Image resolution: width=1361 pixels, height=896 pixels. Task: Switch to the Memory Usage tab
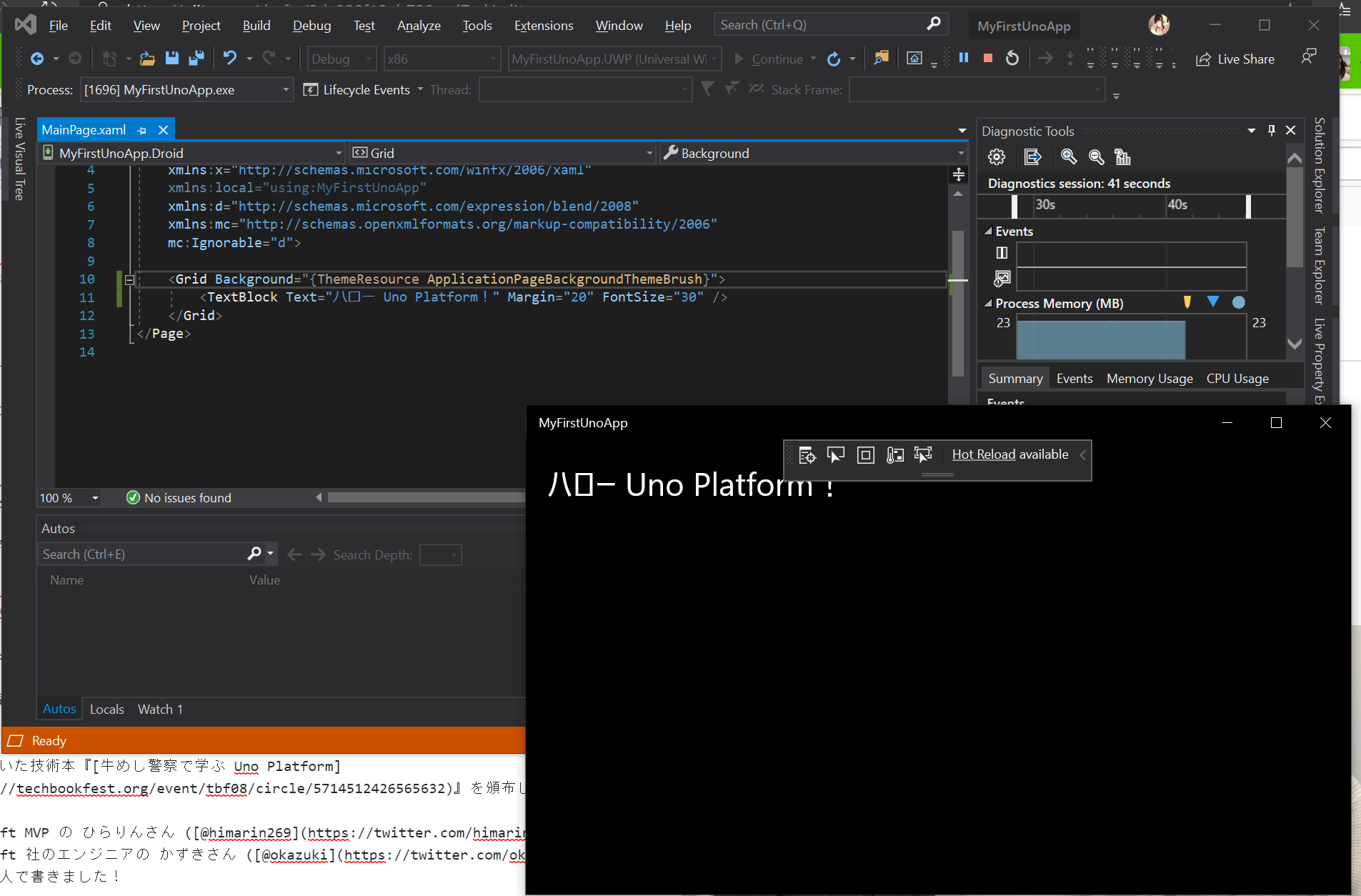pos(1149,379)
